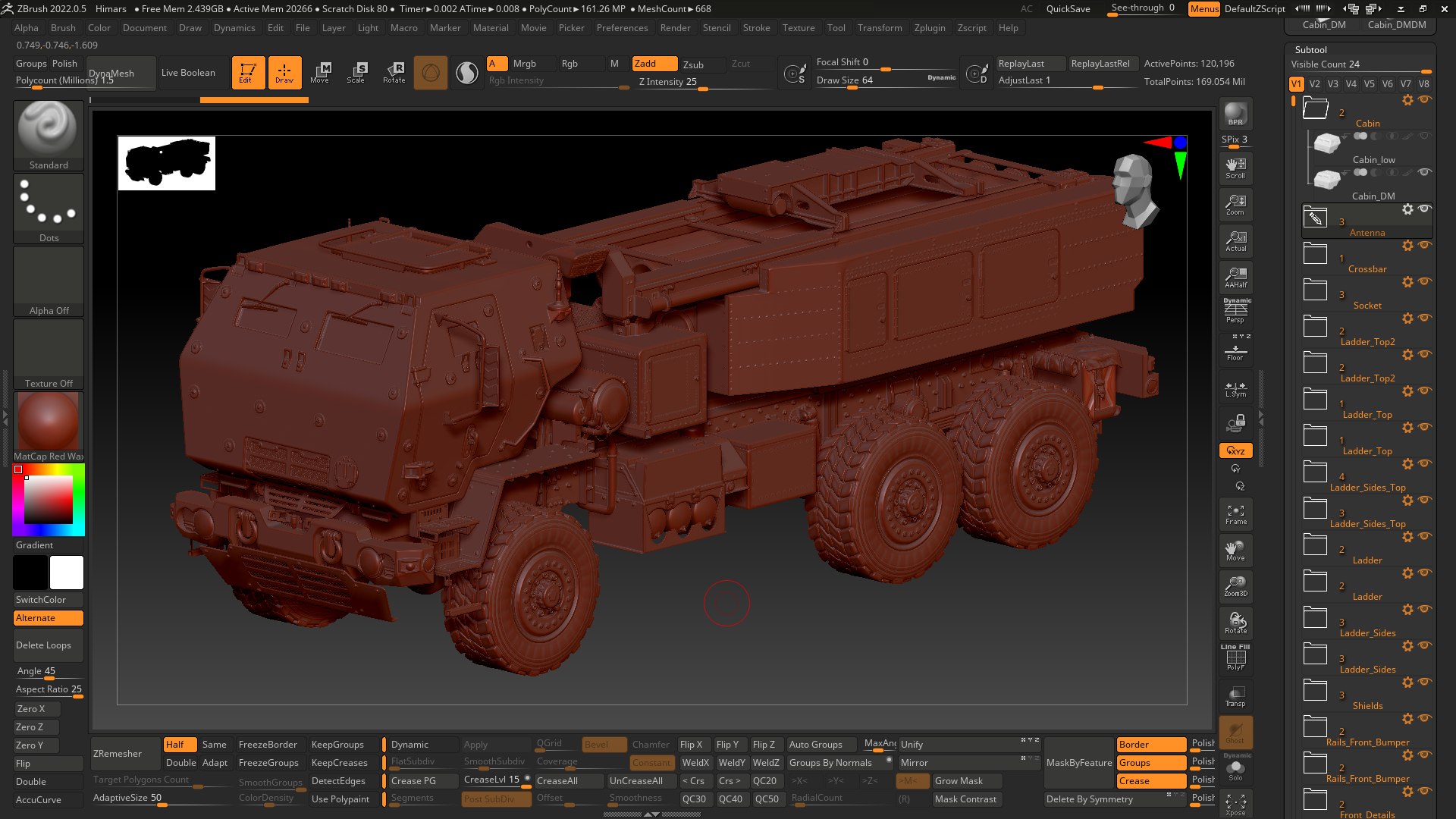This screenshot has height=819, width=1456.
Task: Toggle the Alternate button
Action: pyautogui.click(x=49, y=618)
